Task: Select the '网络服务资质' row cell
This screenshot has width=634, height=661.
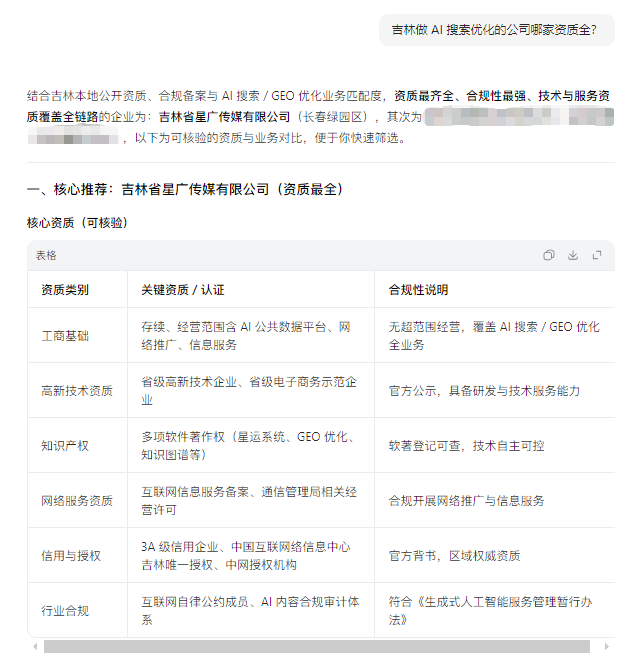Action: [x=77, y=501]
